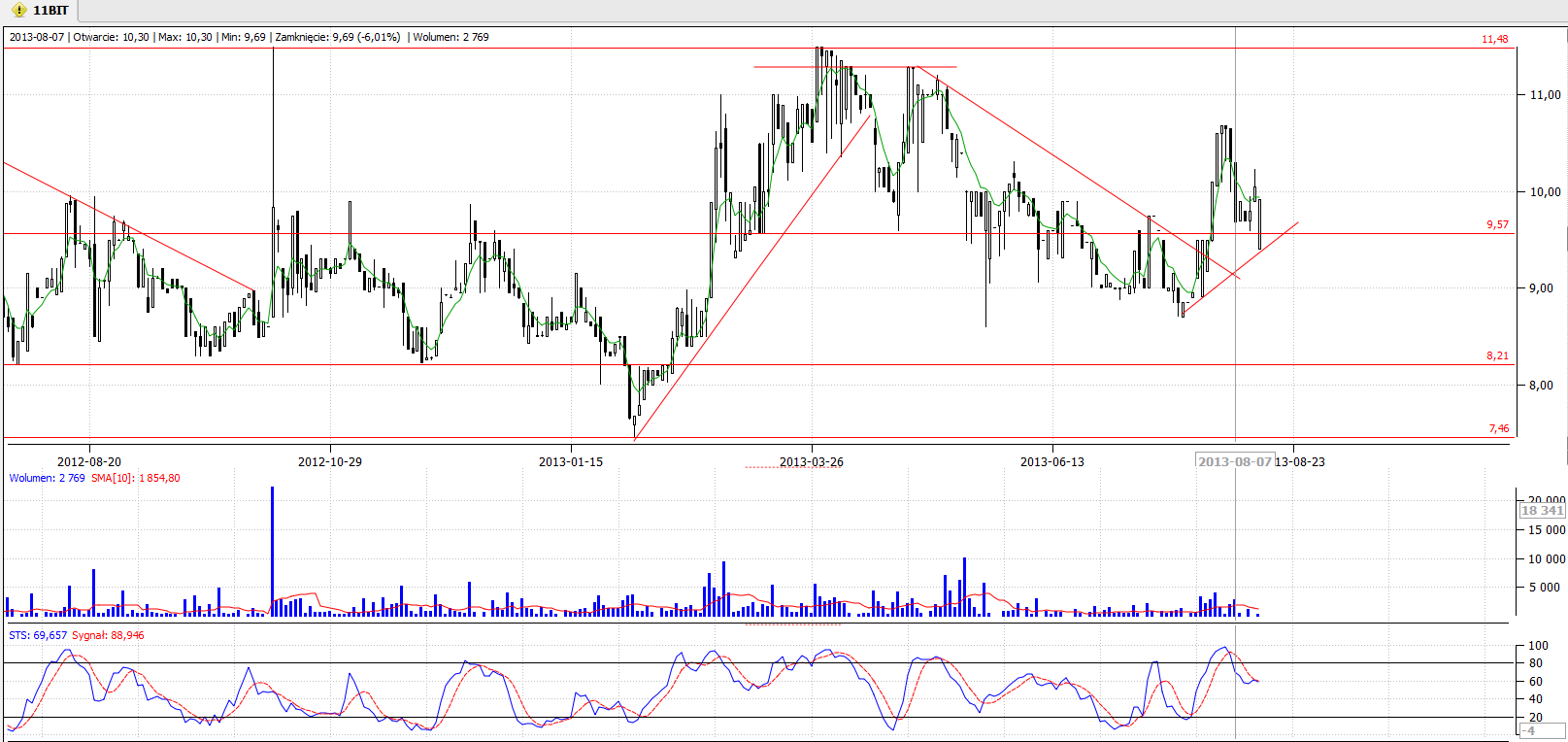Click the blue Wolumen: 2 769 panel legend

(47, 478)
